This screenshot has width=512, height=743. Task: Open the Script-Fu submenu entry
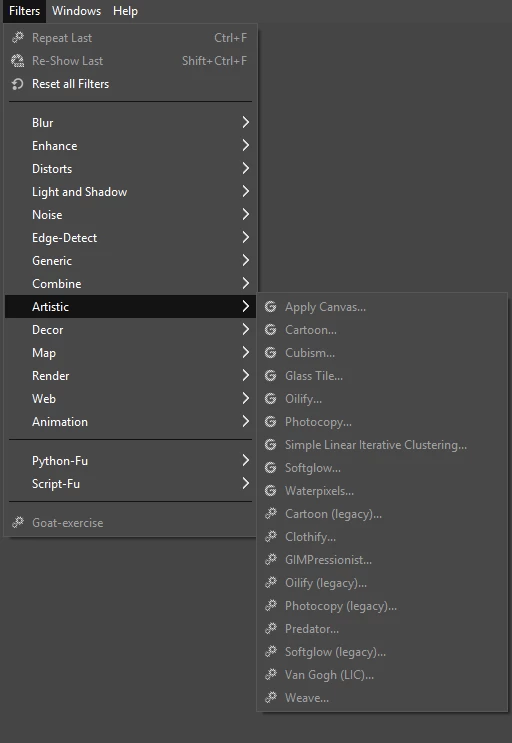[x=130, y=483]
